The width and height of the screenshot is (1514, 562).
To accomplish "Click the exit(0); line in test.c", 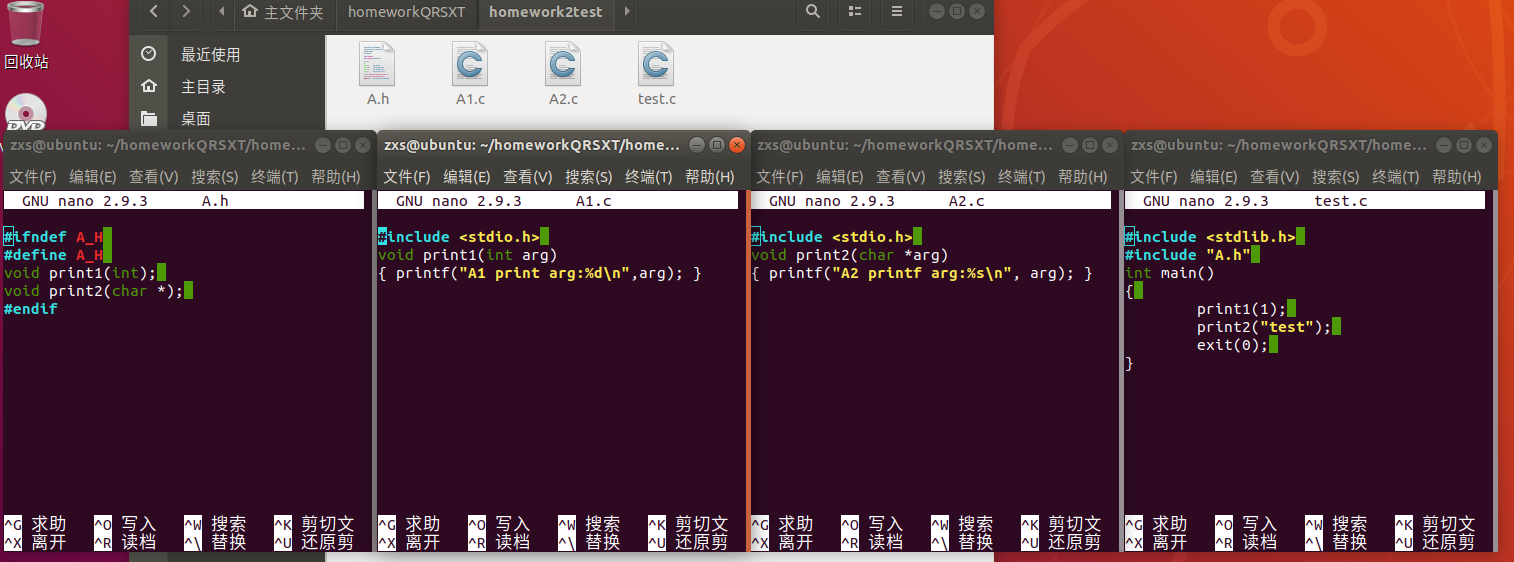I will point(1233,345).
